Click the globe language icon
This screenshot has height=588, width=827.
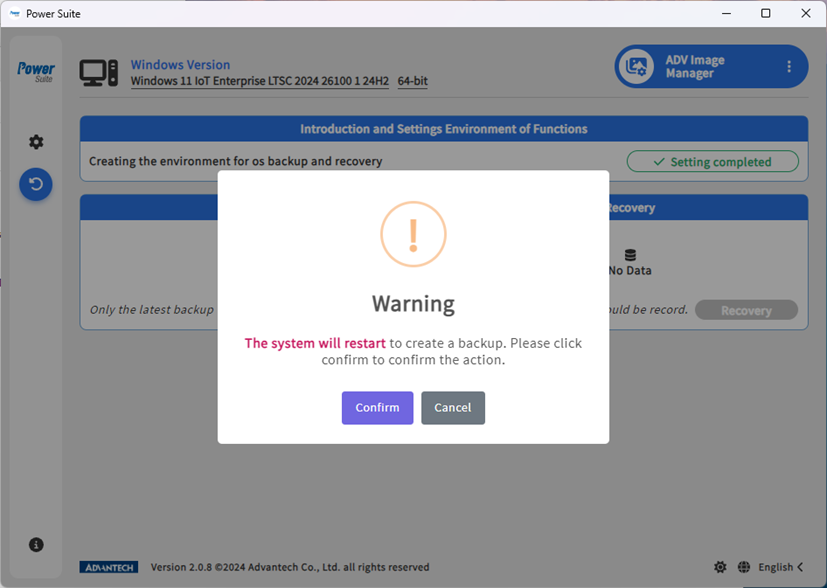coord(744,567)
